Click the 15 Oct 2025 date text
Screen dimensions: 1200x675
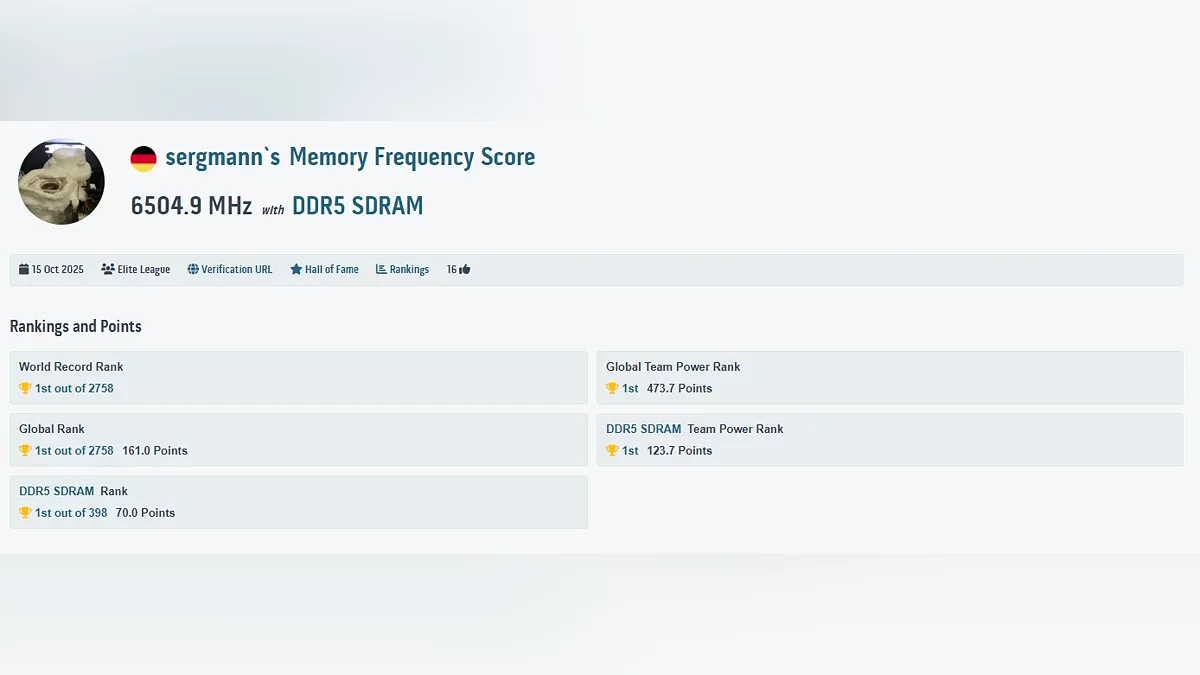58,270
